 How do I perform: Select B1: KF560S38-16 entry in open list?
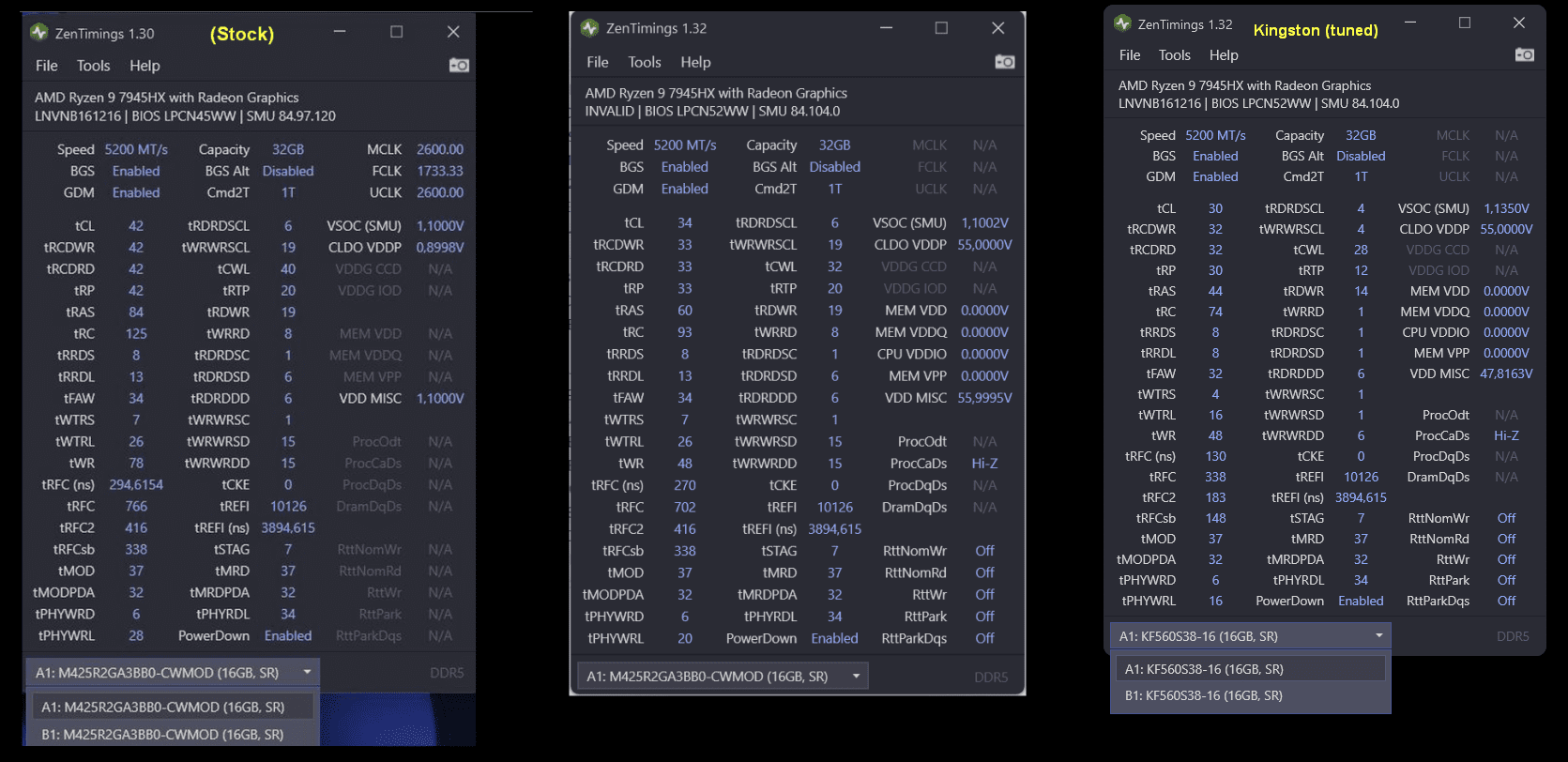click(1250, 695)
